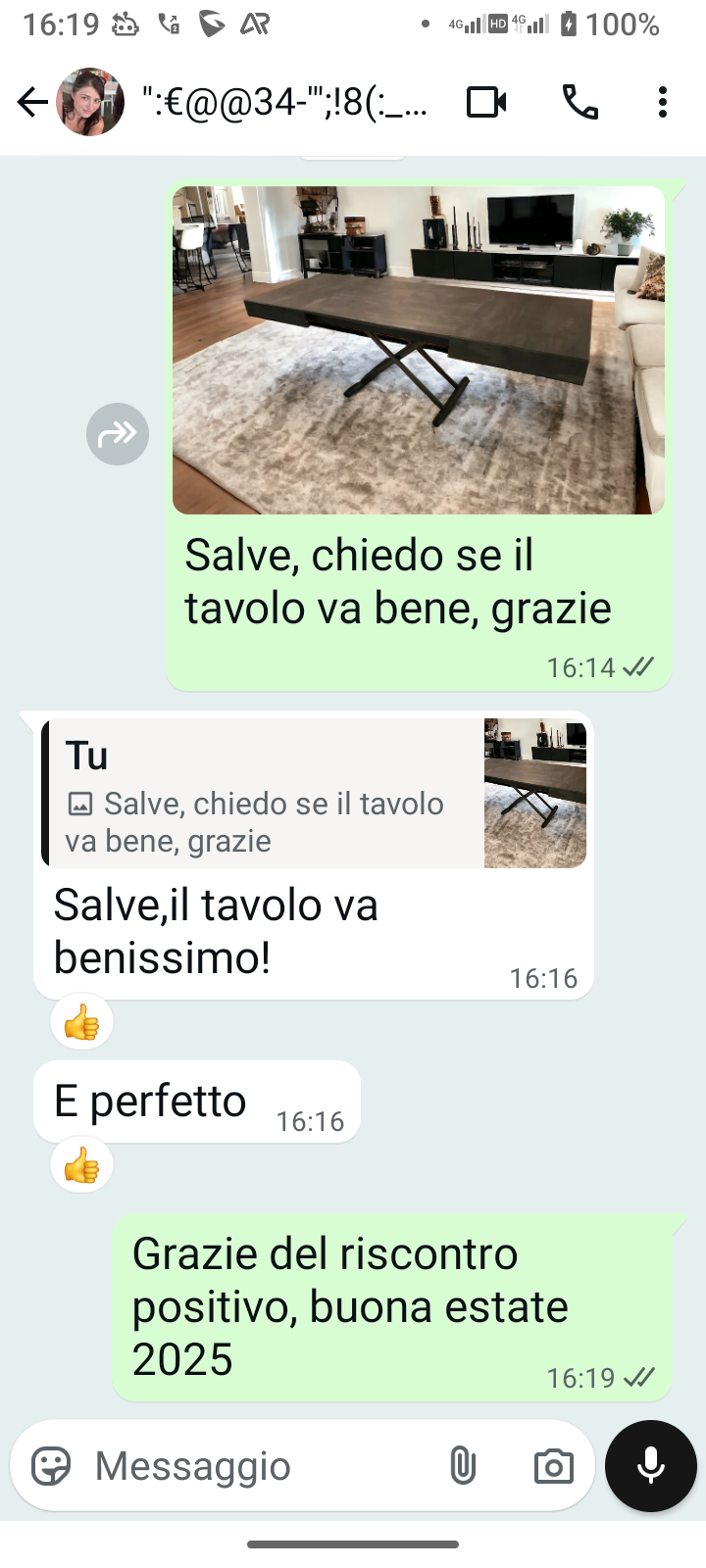The width and height of the screenshot is (706, 1568).
Task: Tap thumbs-up reaction under E perfetto
Action: (x=82, y=1165)
